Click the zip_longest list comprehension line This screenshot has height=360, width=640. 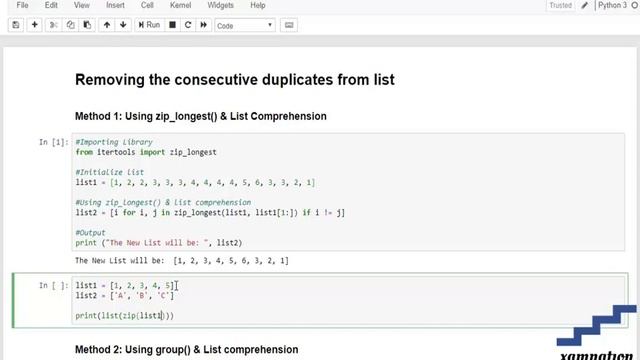[x=210, y=213]
